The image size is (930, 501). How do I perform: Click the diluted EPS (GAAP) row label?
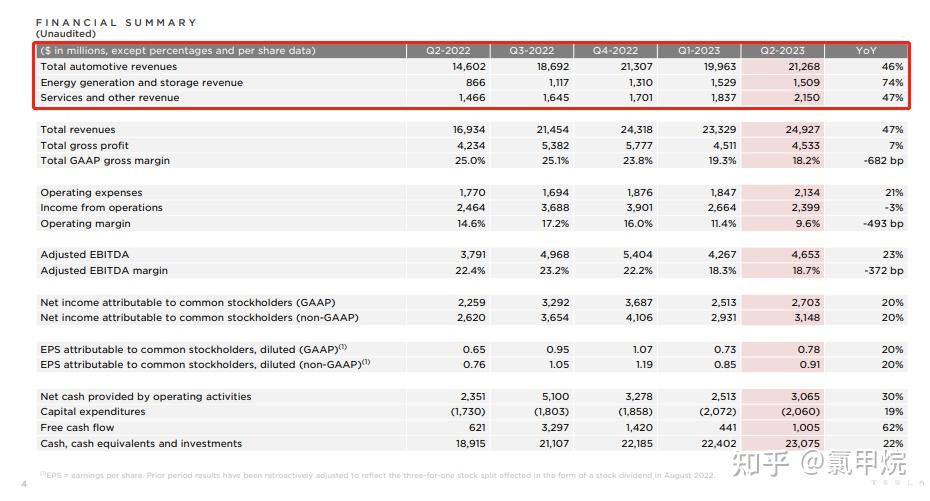point(193,349)
